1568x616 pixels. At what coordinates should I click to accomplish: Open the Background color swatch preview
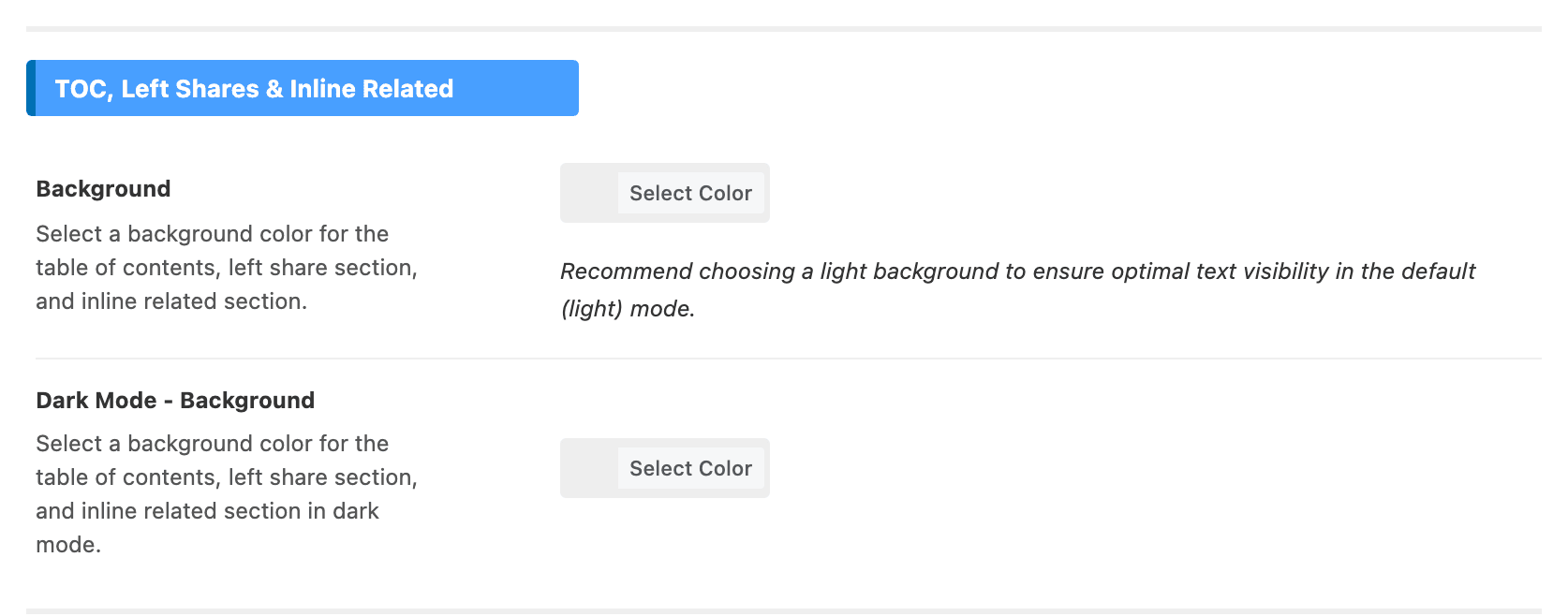click(x=590, y=193)
